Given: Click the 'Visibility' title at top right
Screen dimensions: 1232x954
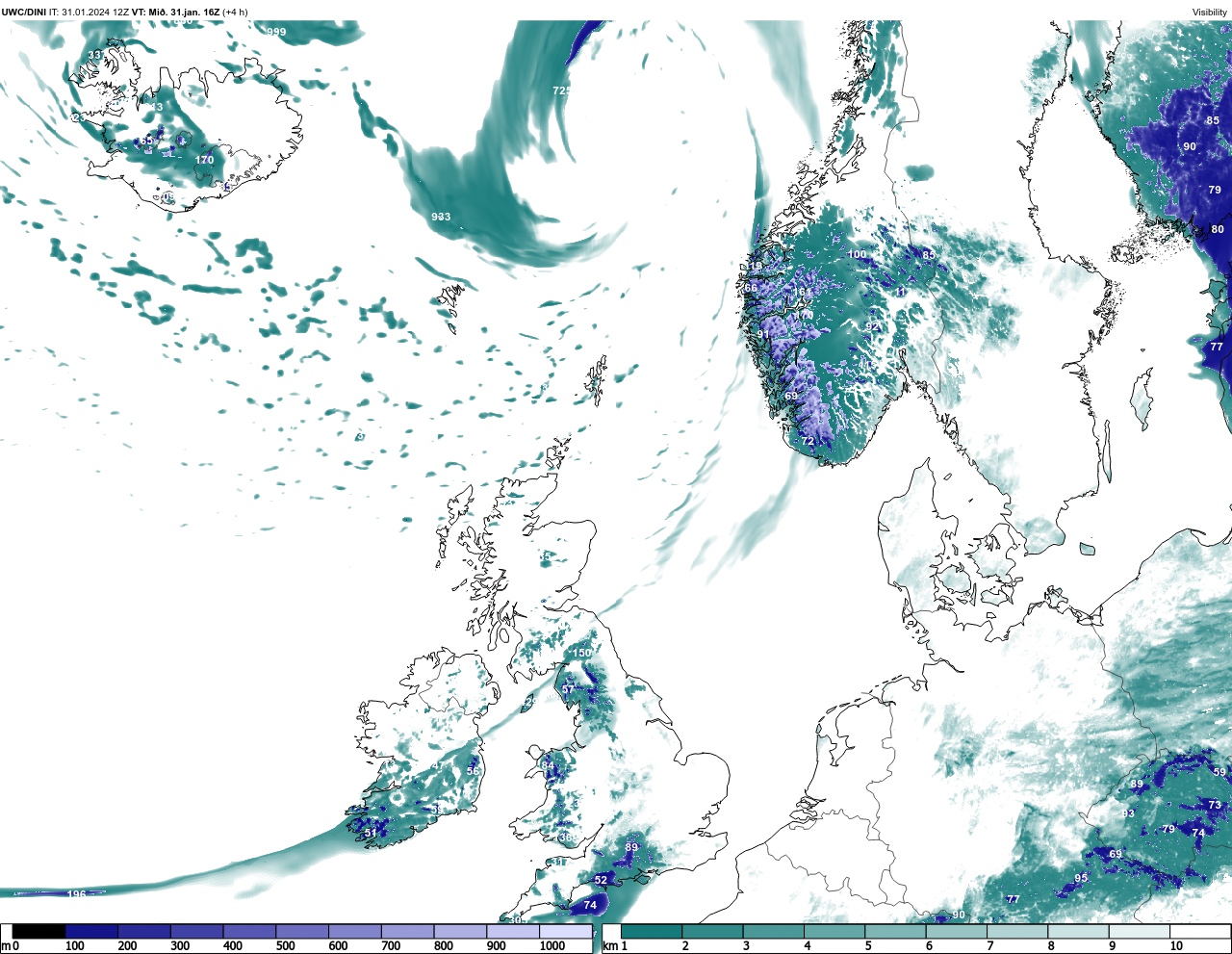Looking at the screenshot, I should pyautogui.click(x=1210, y=13).
